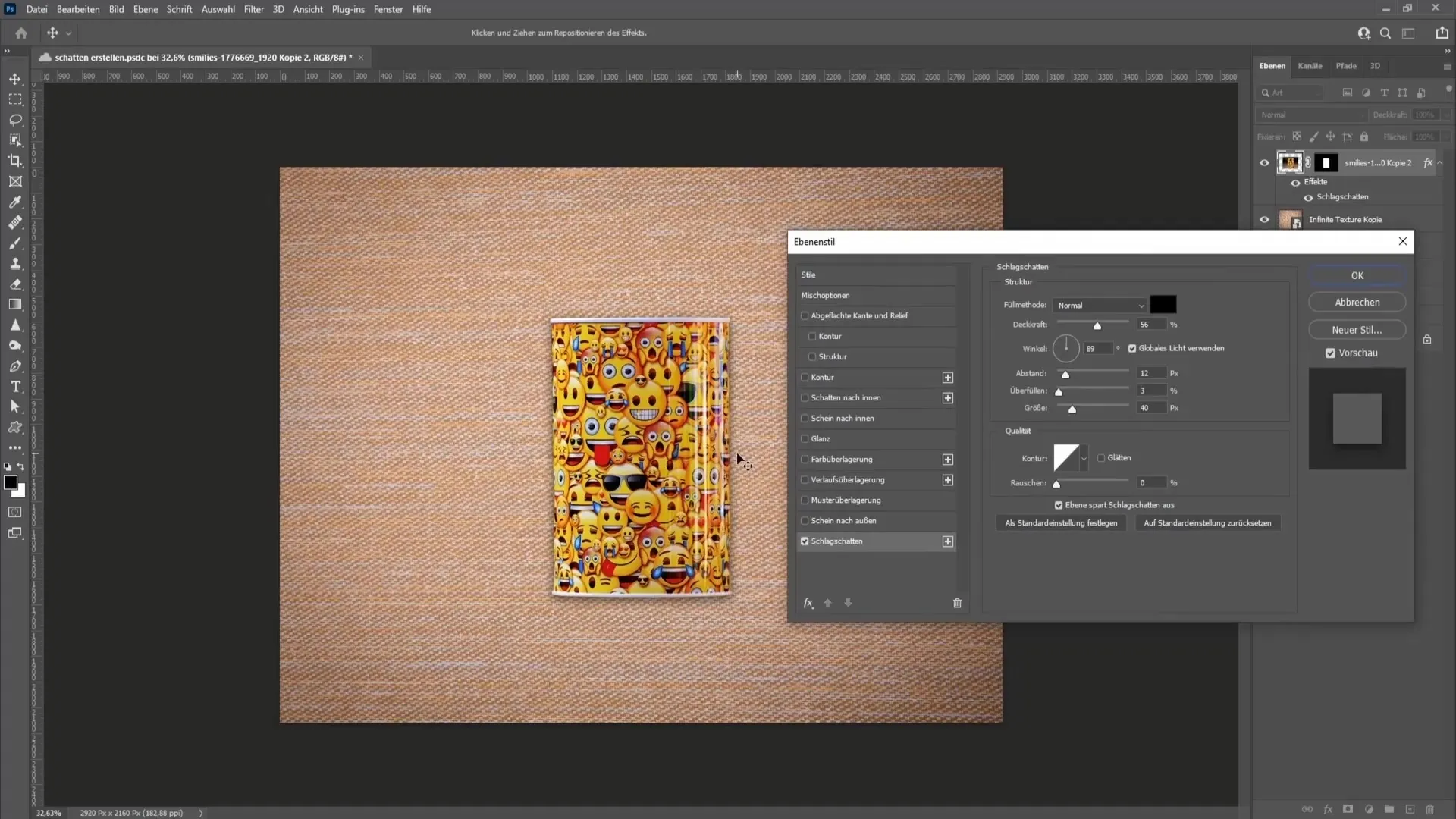The height and width of the screenshot is (819, 1456).
Task: Select the Eraser tool
Action: [15, 283]
